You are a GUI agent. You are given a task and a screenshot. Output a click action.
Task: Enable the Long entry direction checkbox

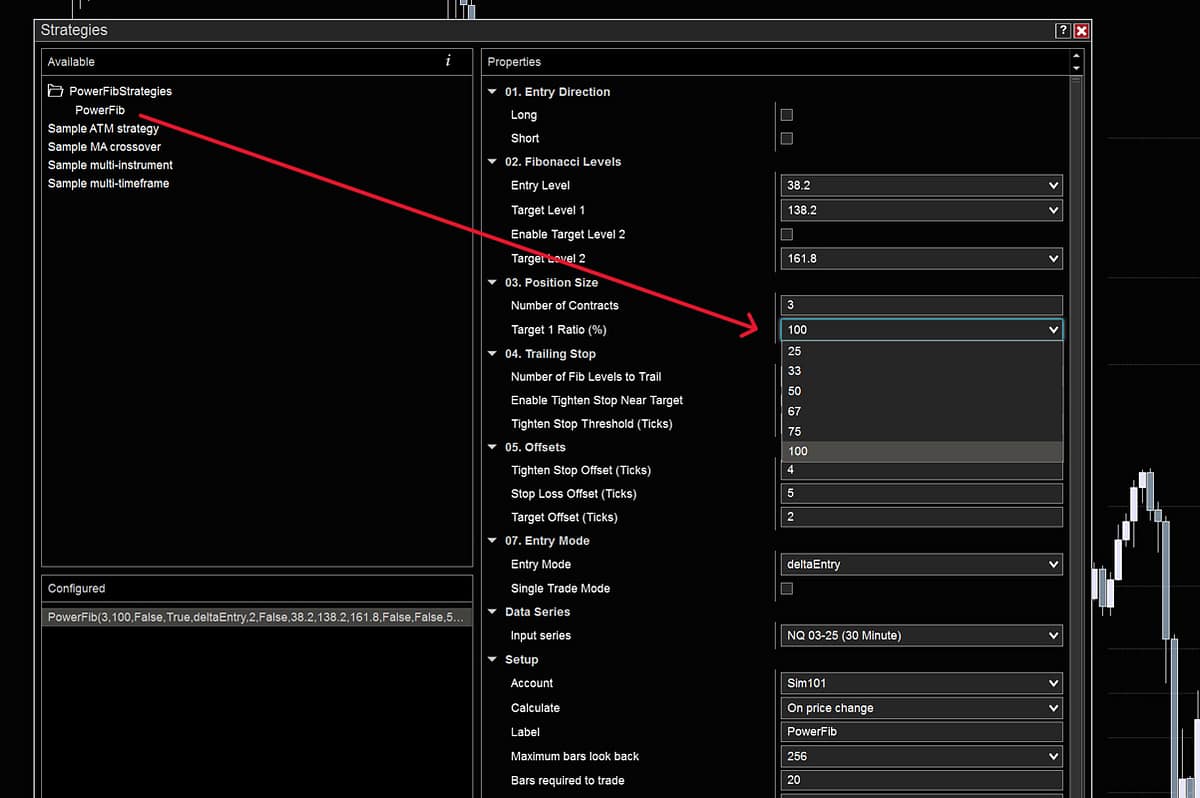(x=786, y=115)
